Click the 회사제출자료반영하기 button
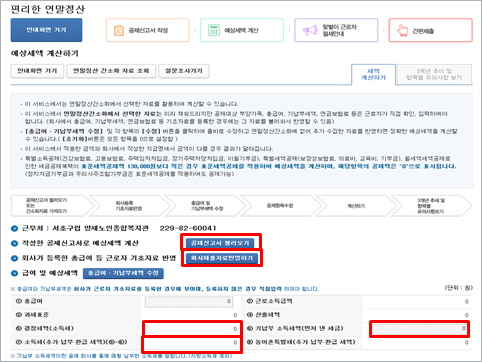482x362 pixels. [x=222, y=258]
